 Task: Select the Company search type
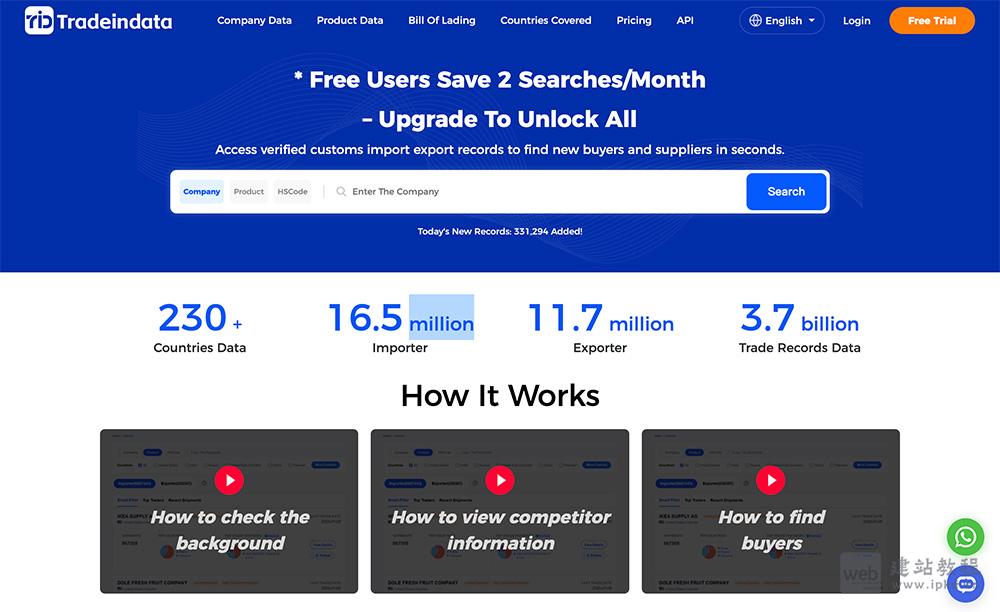click(x=202, y=192)
